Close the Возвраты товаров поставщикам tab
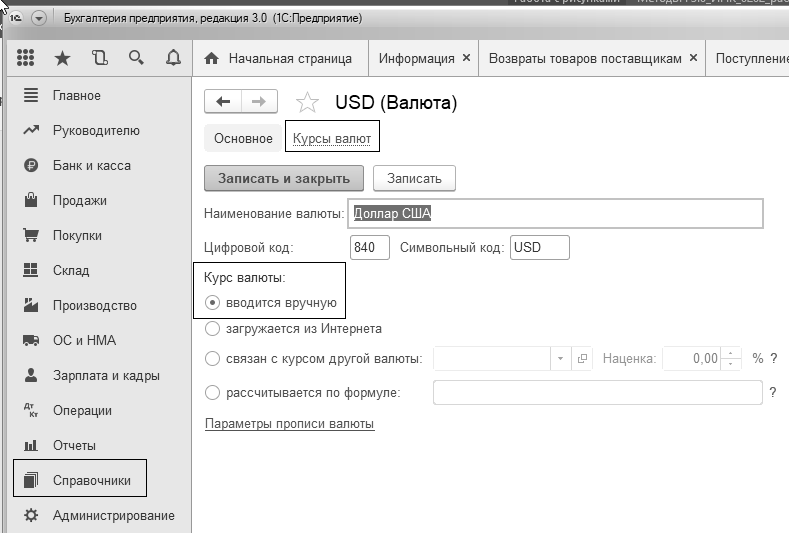This screenshot has width=789, height=533. coord(693,58)
